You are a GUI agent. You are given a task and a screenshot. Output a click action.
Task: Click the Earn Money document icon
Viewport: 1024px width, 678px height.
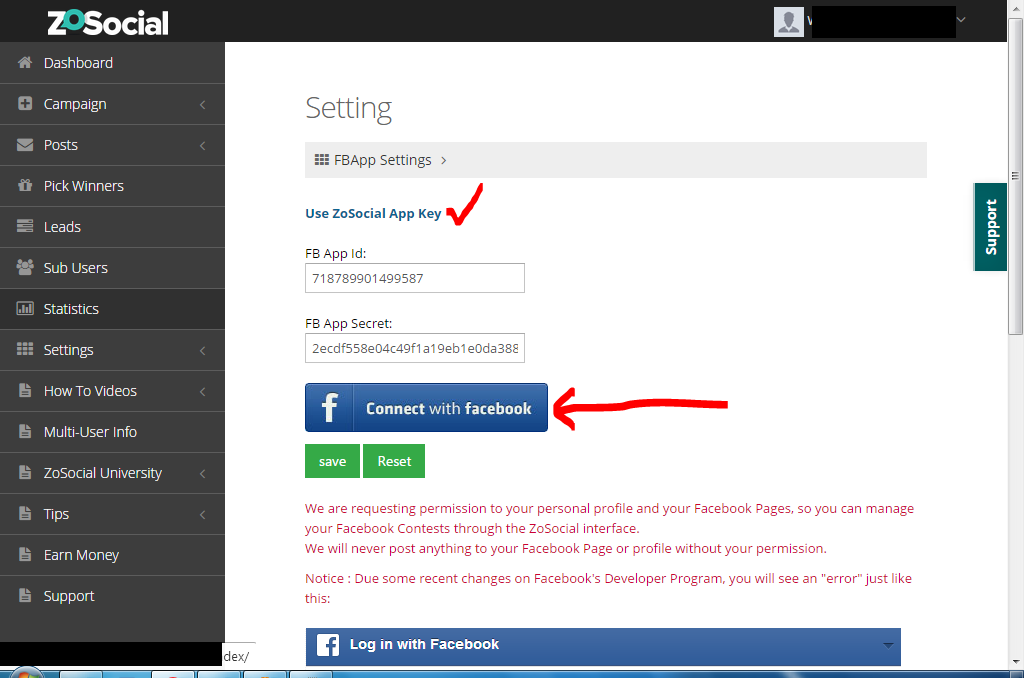point(25,555)
